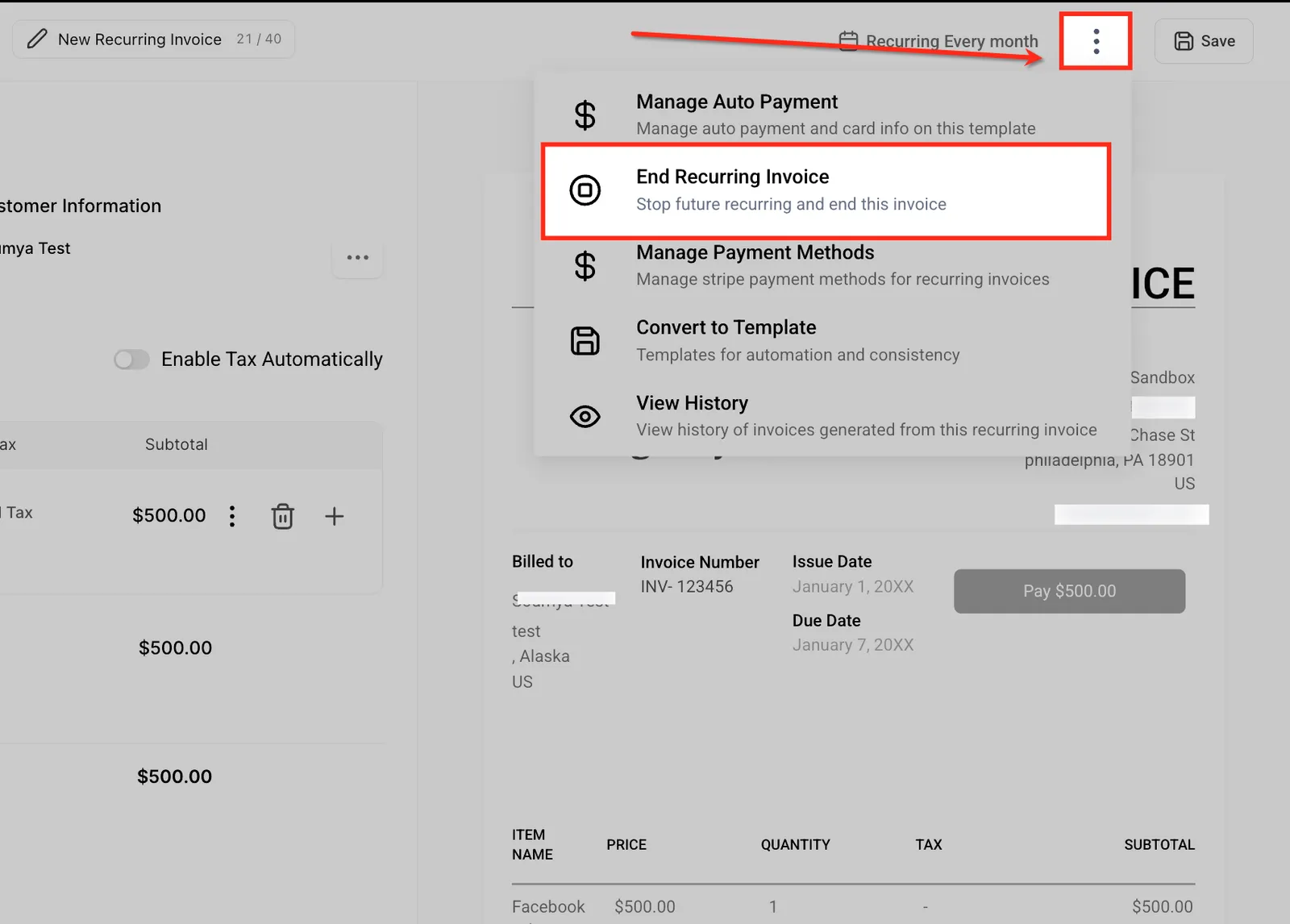
Task: Click the dollar icon for Manage Payment Methods
Action: [x=585, y=266]
